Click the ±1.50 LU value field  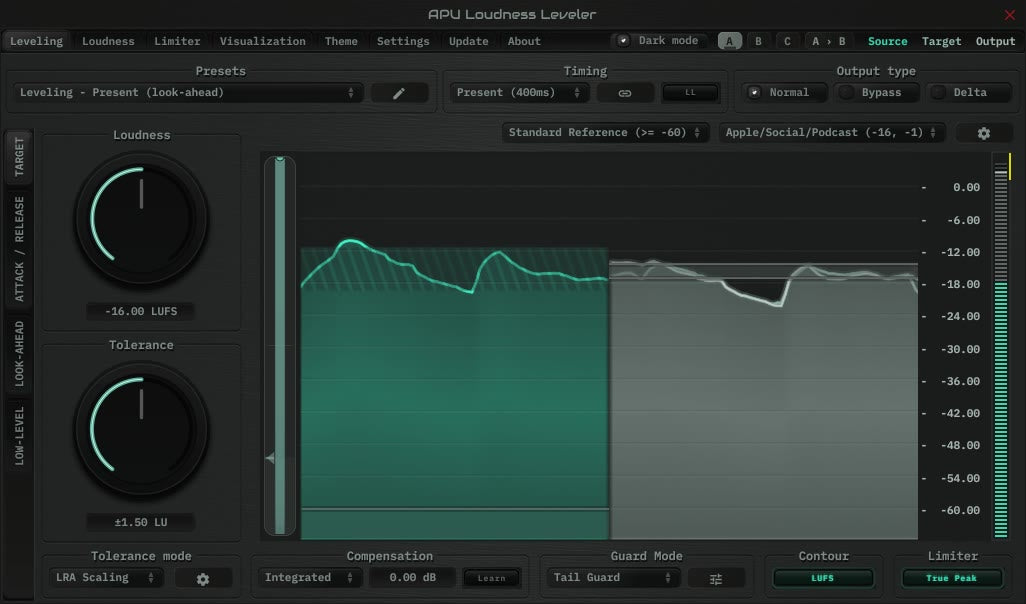(141, 522)
